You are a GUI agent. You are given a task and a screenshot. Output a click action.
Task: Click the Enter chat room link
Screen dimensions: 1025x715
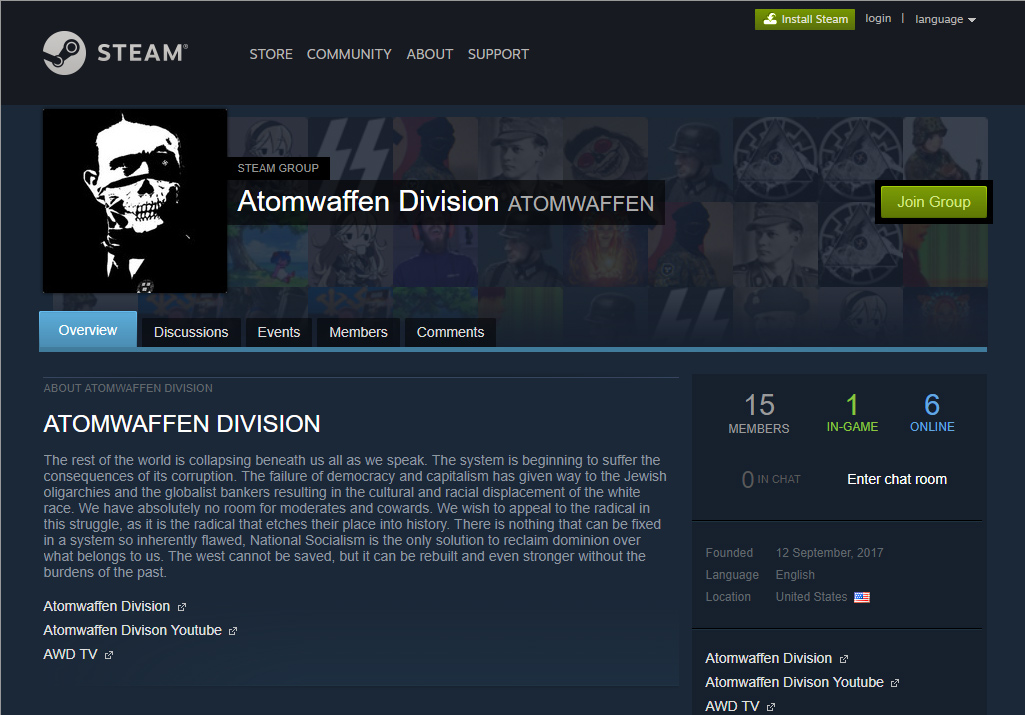tap(896, 479)
